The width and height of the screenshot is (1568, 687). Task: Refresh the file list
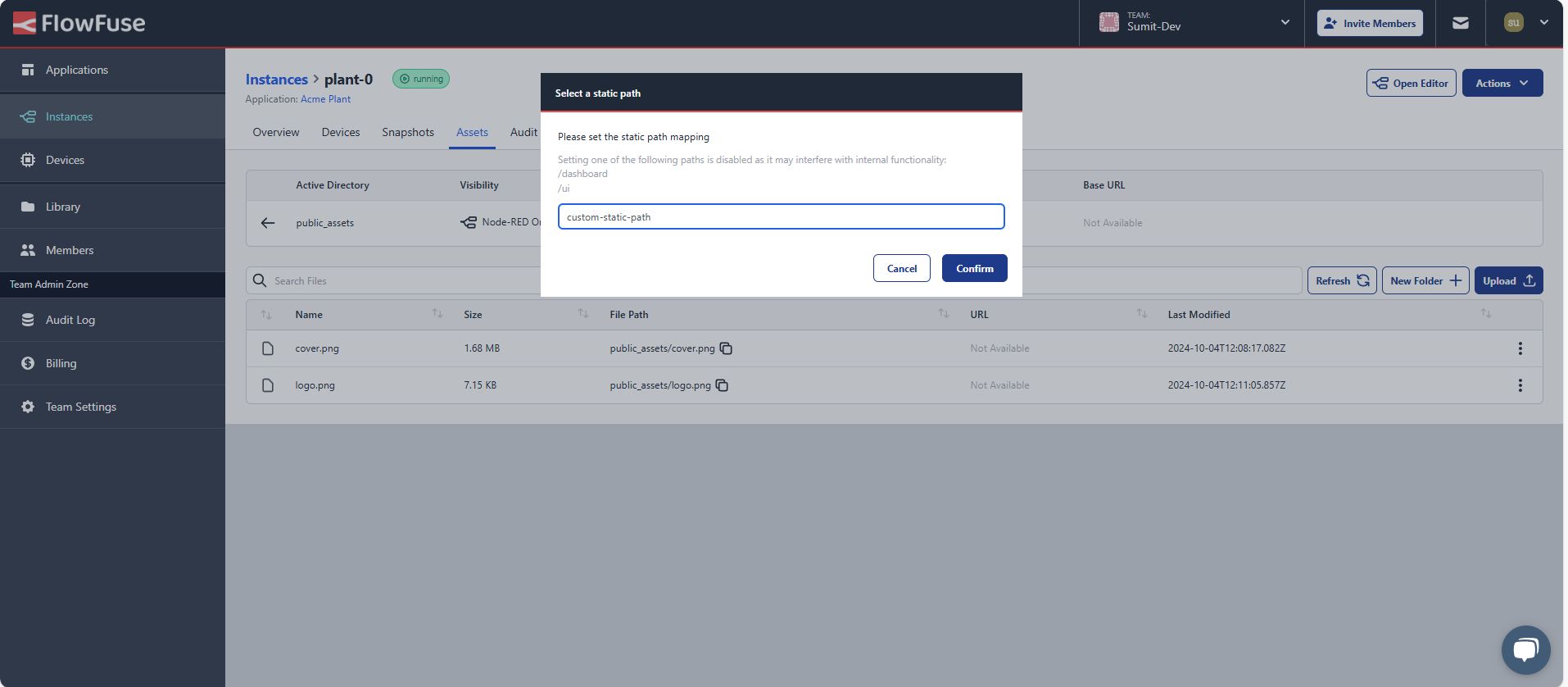coord(1342,280)
